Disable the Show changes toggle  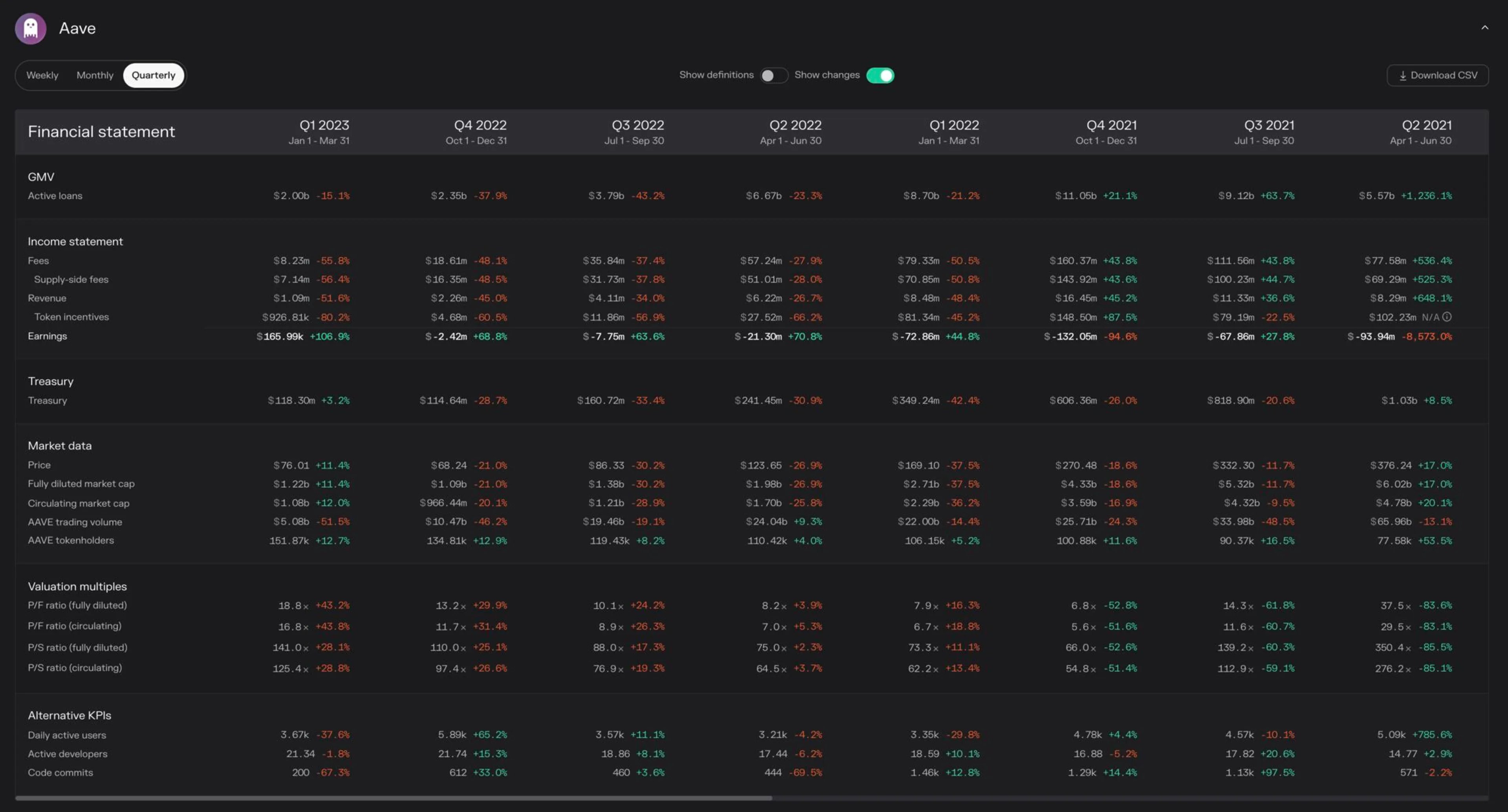tap(880, 75)
